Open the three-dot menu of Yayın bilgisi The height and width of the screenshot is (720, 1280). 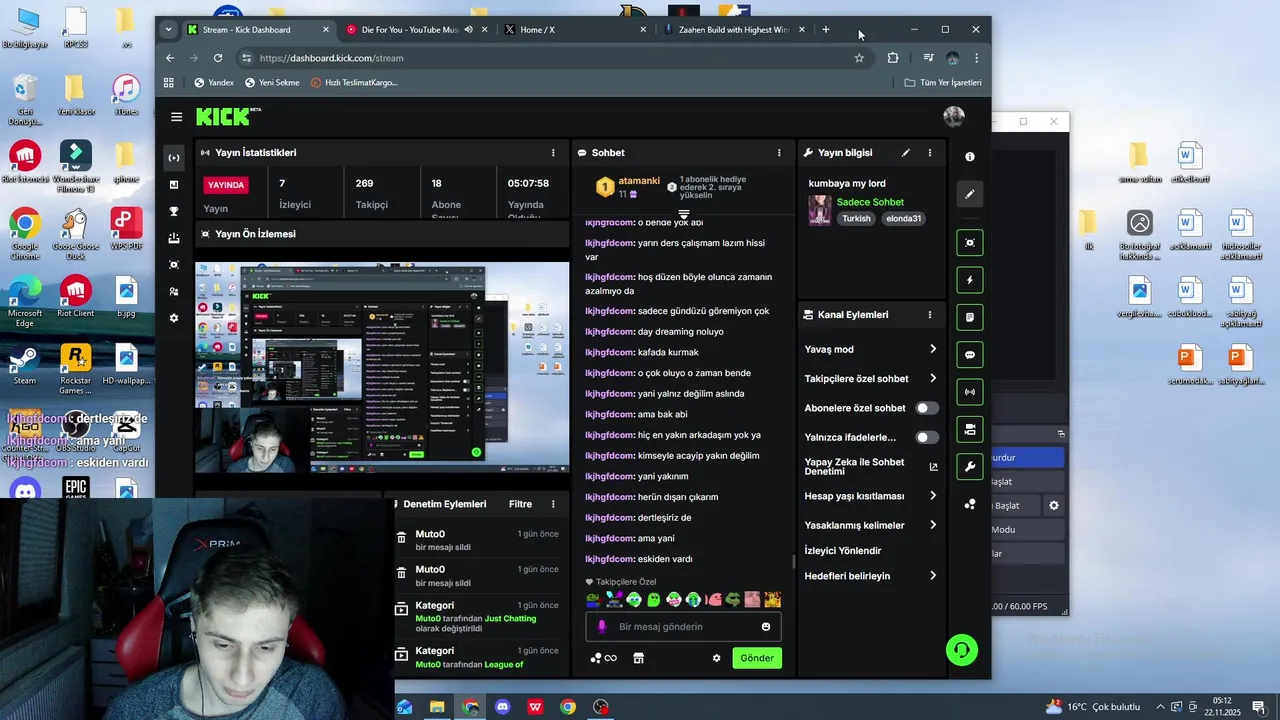click(x=929, y=153)
